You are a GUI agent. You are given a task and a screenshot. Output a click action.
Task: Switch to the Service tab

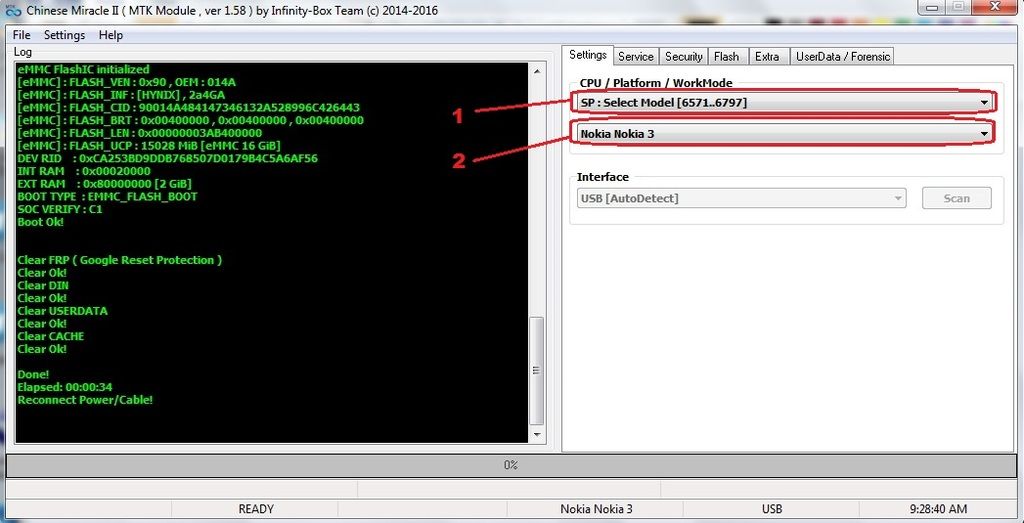[x=635, y=57]
